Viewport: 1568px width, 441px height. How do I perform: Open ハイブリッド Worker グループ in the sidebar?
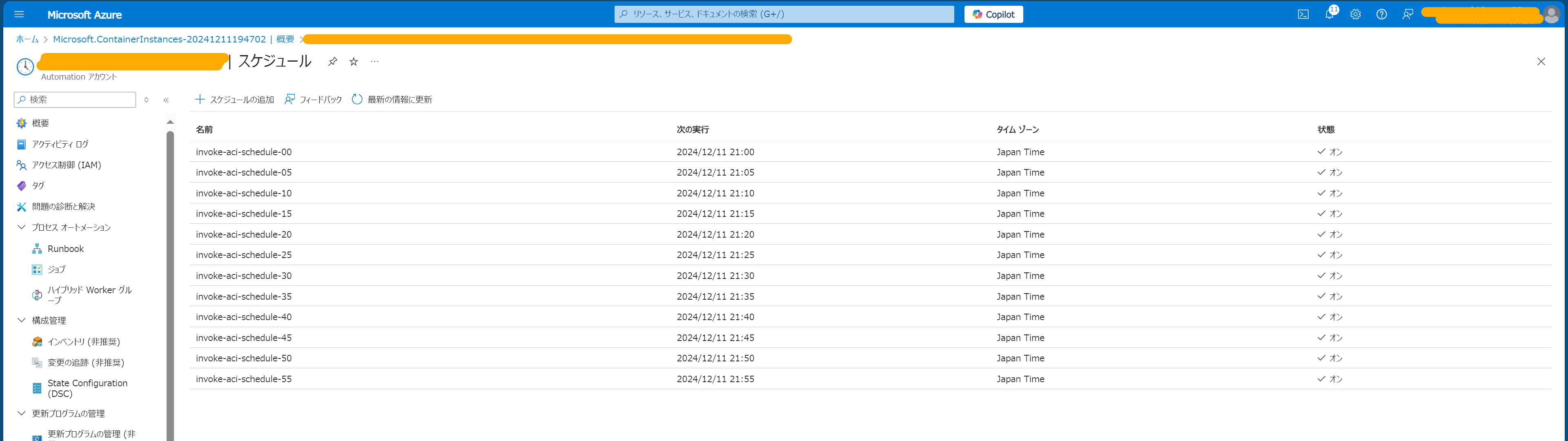89,295
